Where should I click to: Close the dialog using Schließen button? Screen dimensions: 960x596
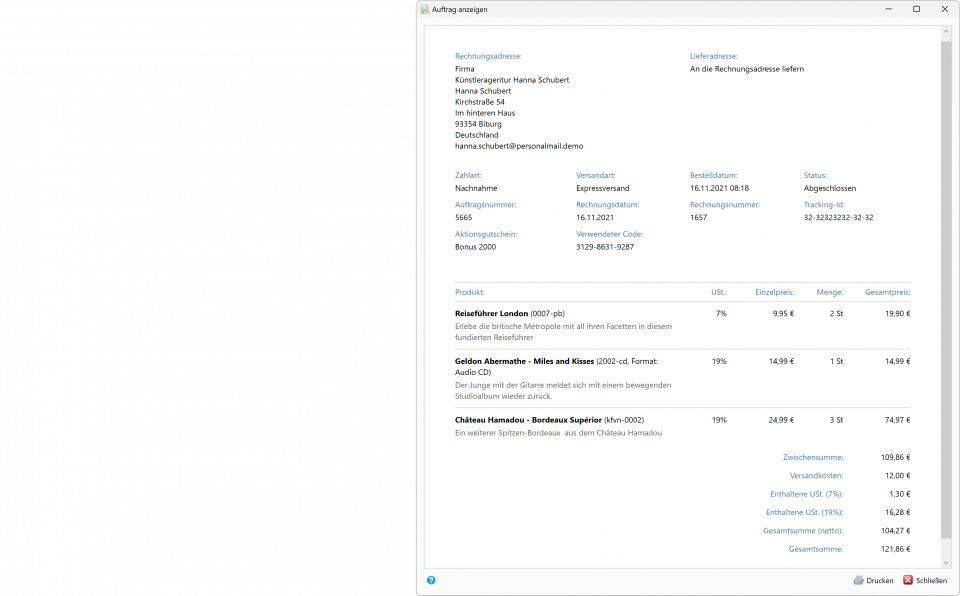coord(925,580)
